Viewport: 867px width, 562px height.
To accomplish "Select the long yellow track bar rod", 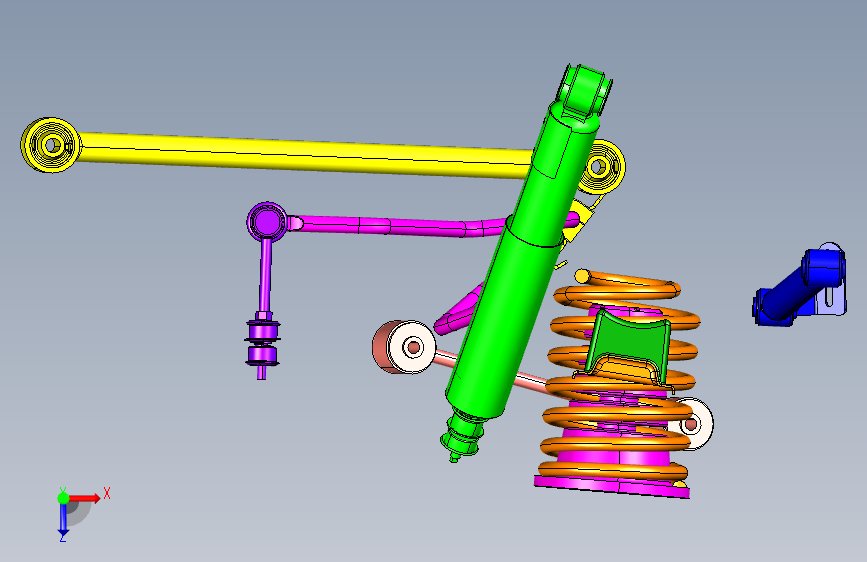I will click(304, 154).
